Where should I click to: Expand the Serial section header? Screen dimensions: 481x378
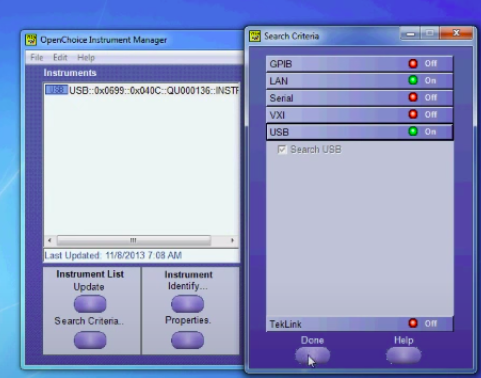pos(360,98)
